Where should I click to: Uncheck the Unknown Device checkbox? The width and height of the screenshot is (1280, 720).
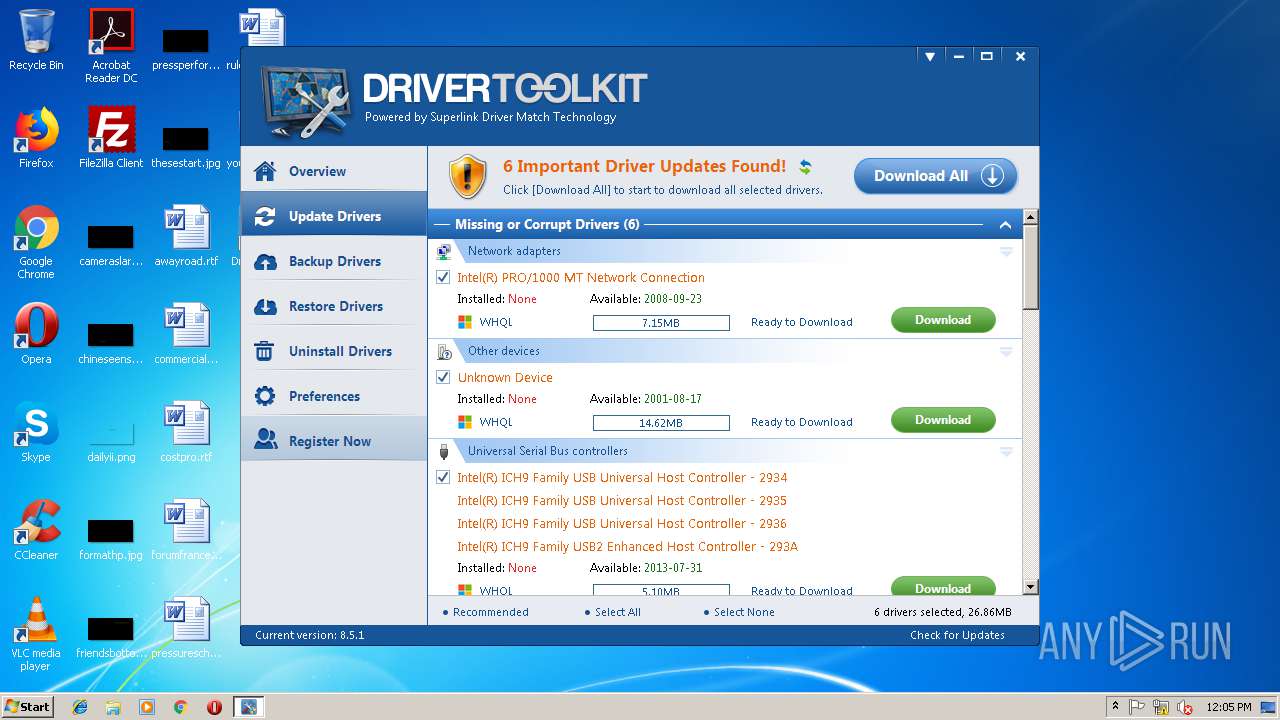tap(443, 377)
